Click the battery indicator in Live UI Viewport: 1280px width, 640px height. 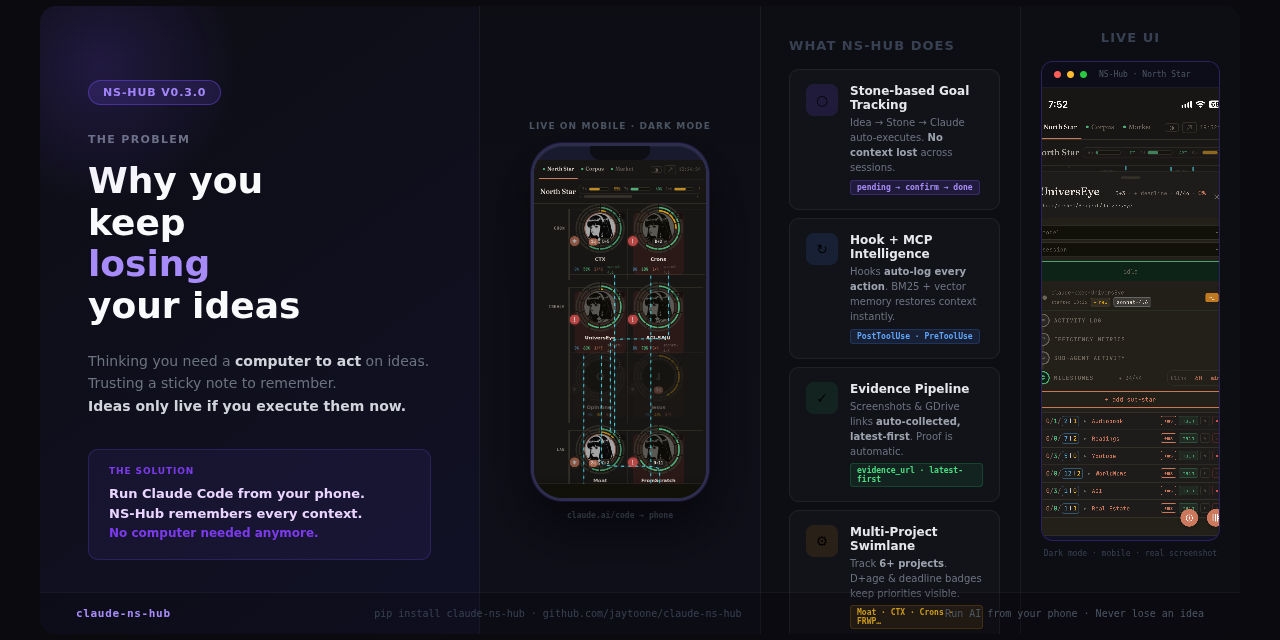click(x=1213, y=104)
